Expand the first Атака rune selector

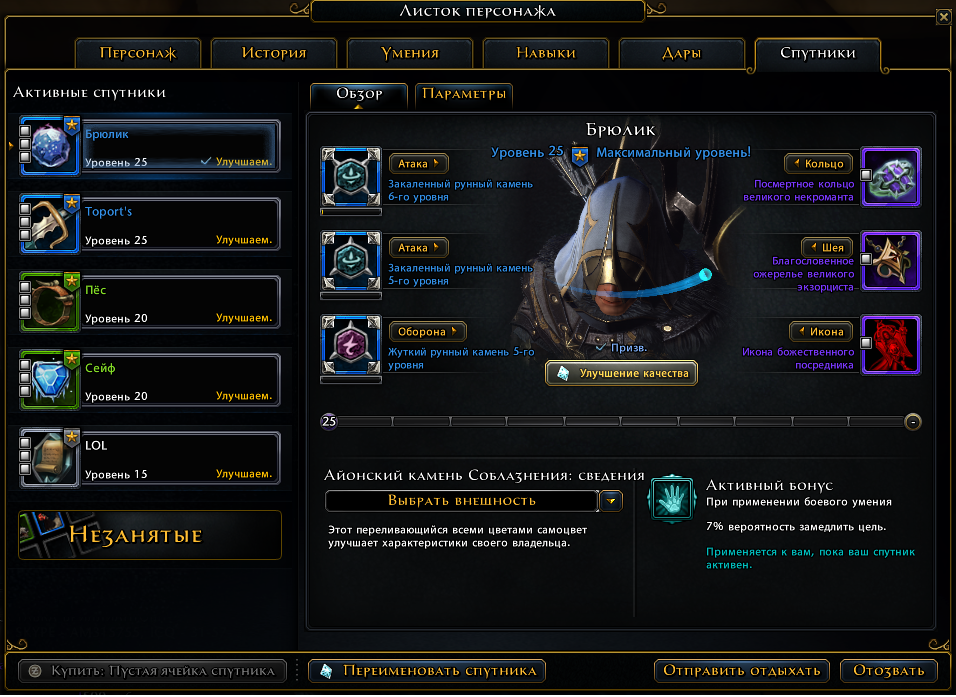tap(419, 163)
